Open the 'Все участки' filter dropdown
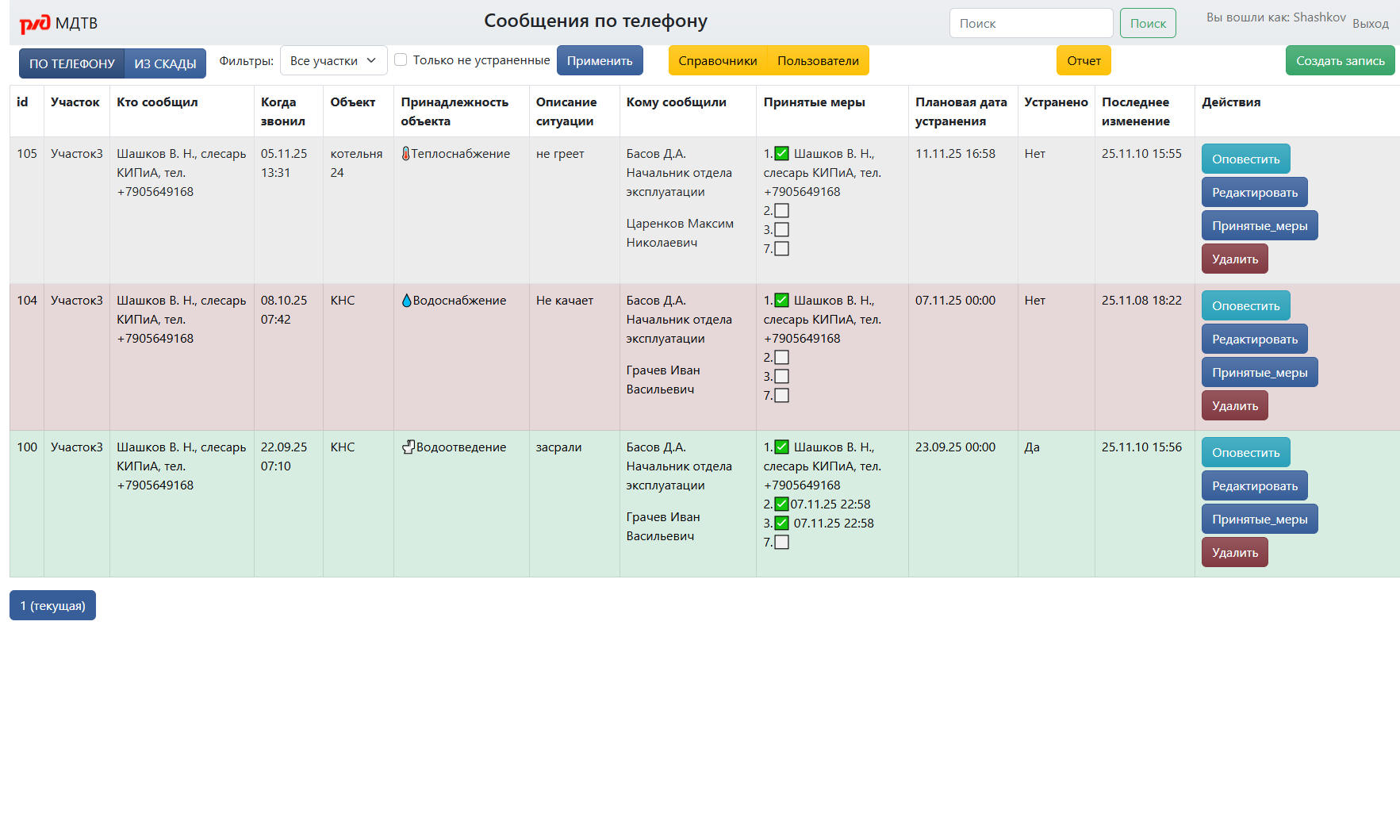Viewport: 1400px width, 840px height. point(333,61)
